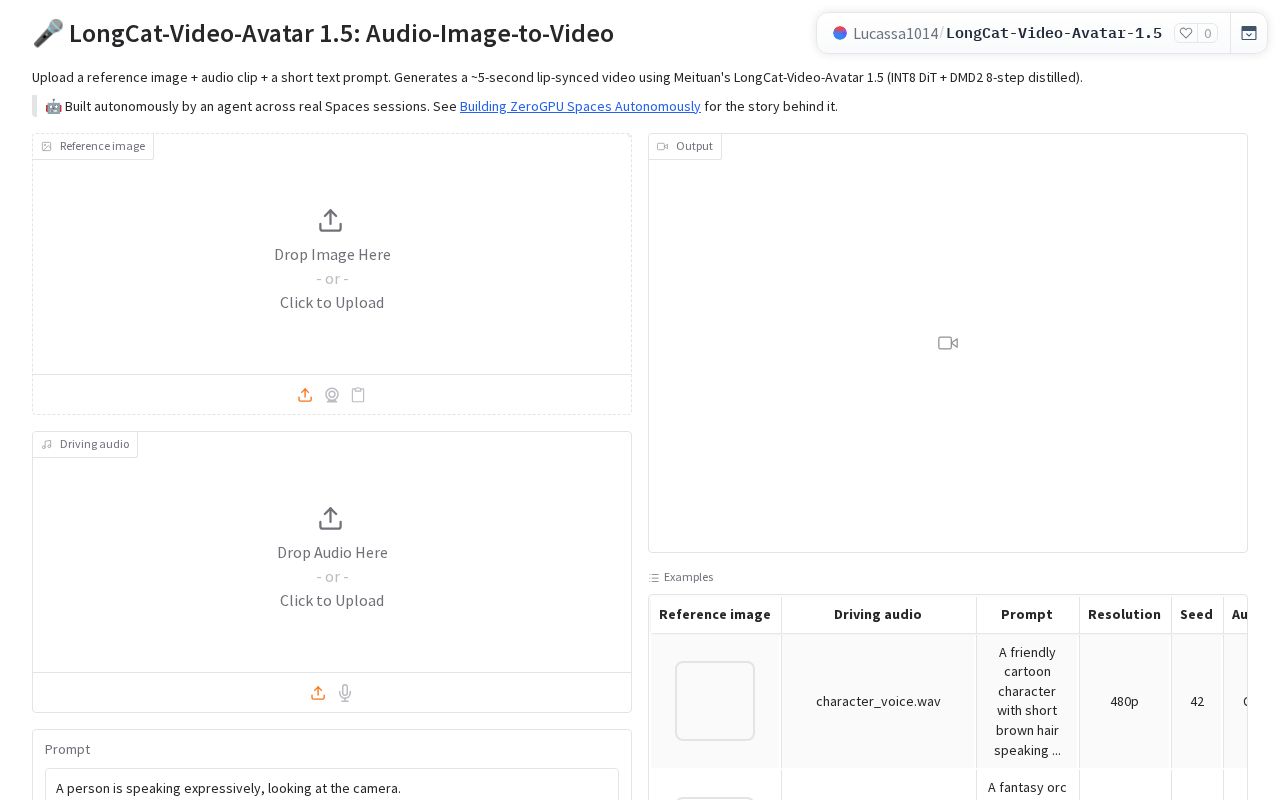This screenshot has height=800, width=1280.
Task: Click the video placeholder icon in Output
Action: [x=948, y=343]
